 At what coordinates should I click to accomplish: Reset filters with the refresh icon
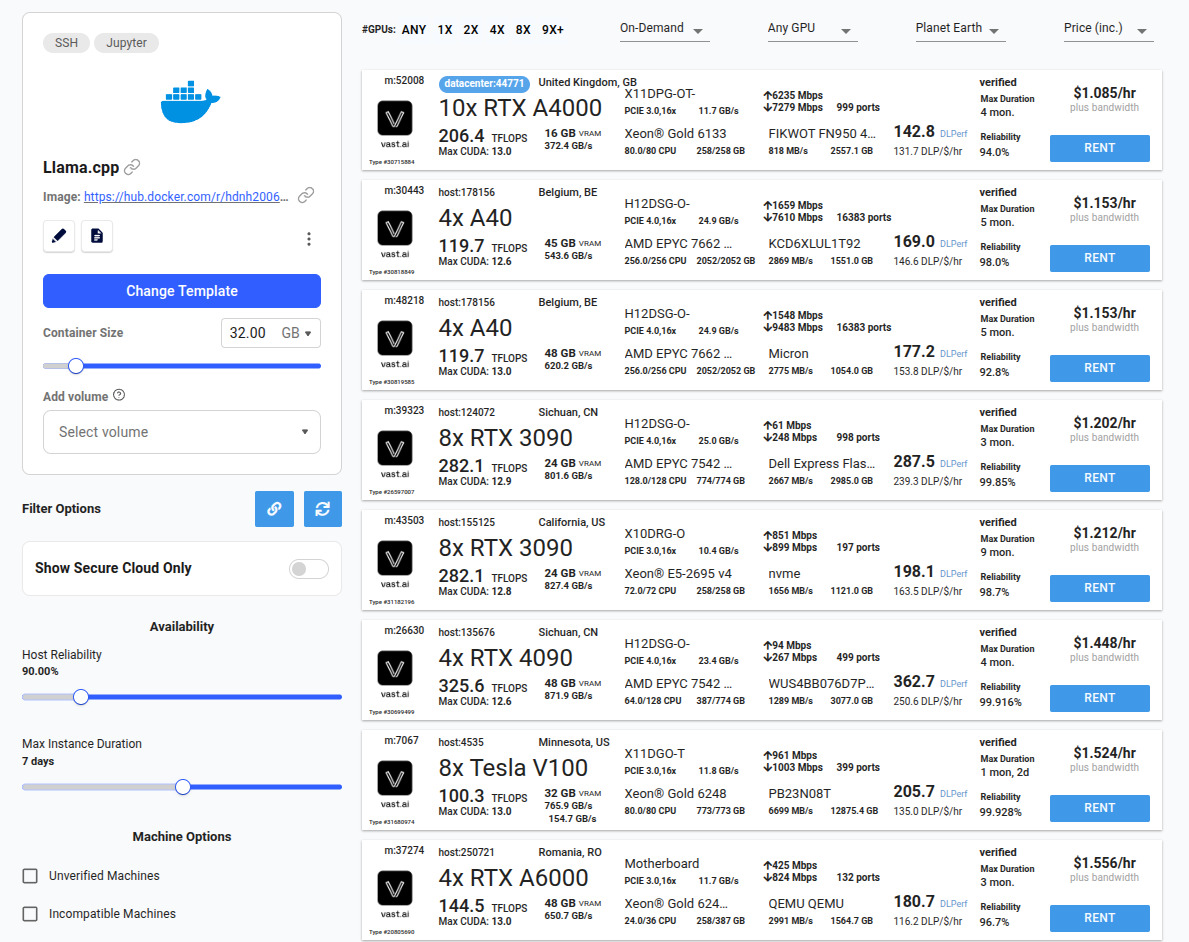pos(322,509)
